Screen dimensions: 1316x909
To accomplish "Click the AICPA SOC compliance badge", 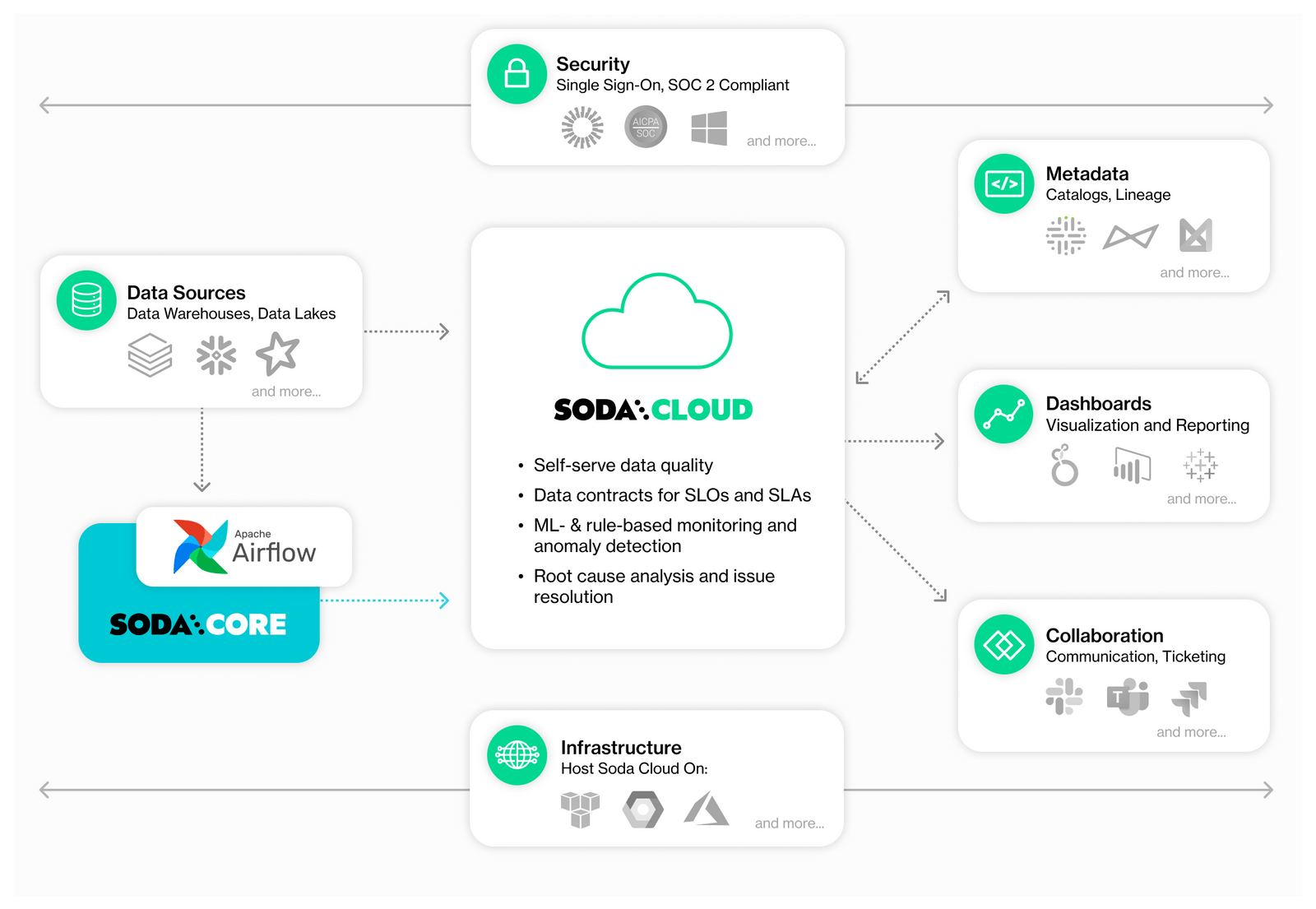I will (x=645, y=128).
